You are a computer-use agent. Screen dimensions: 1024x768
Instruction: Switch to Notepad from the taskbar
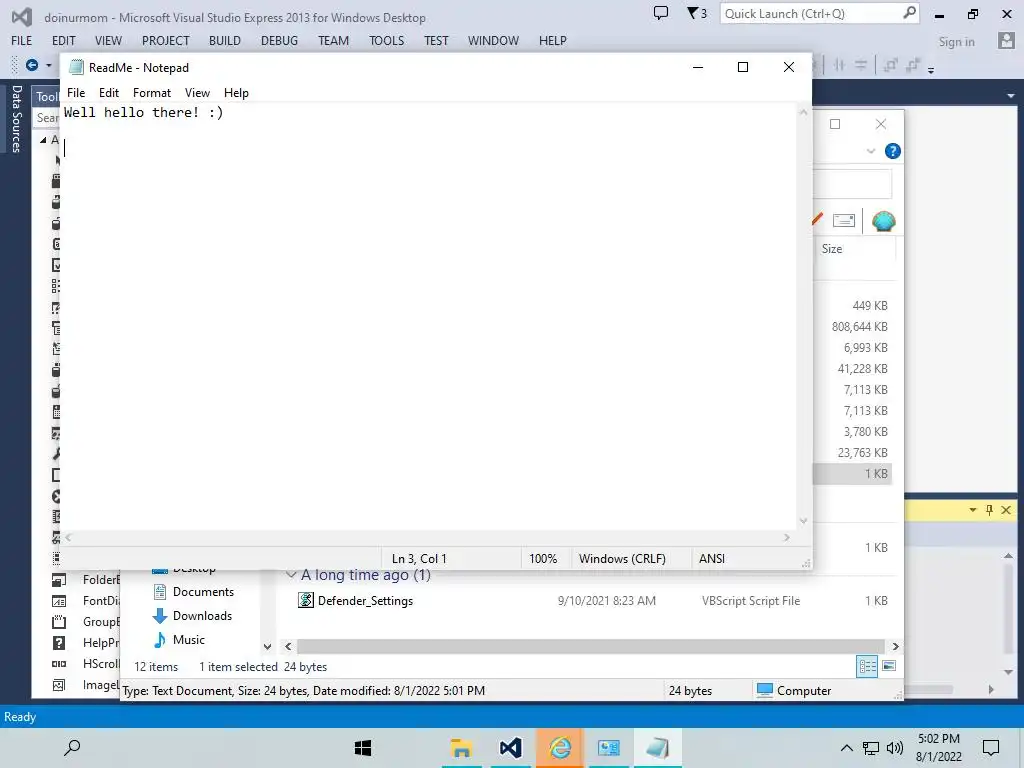tap(658, 748)
